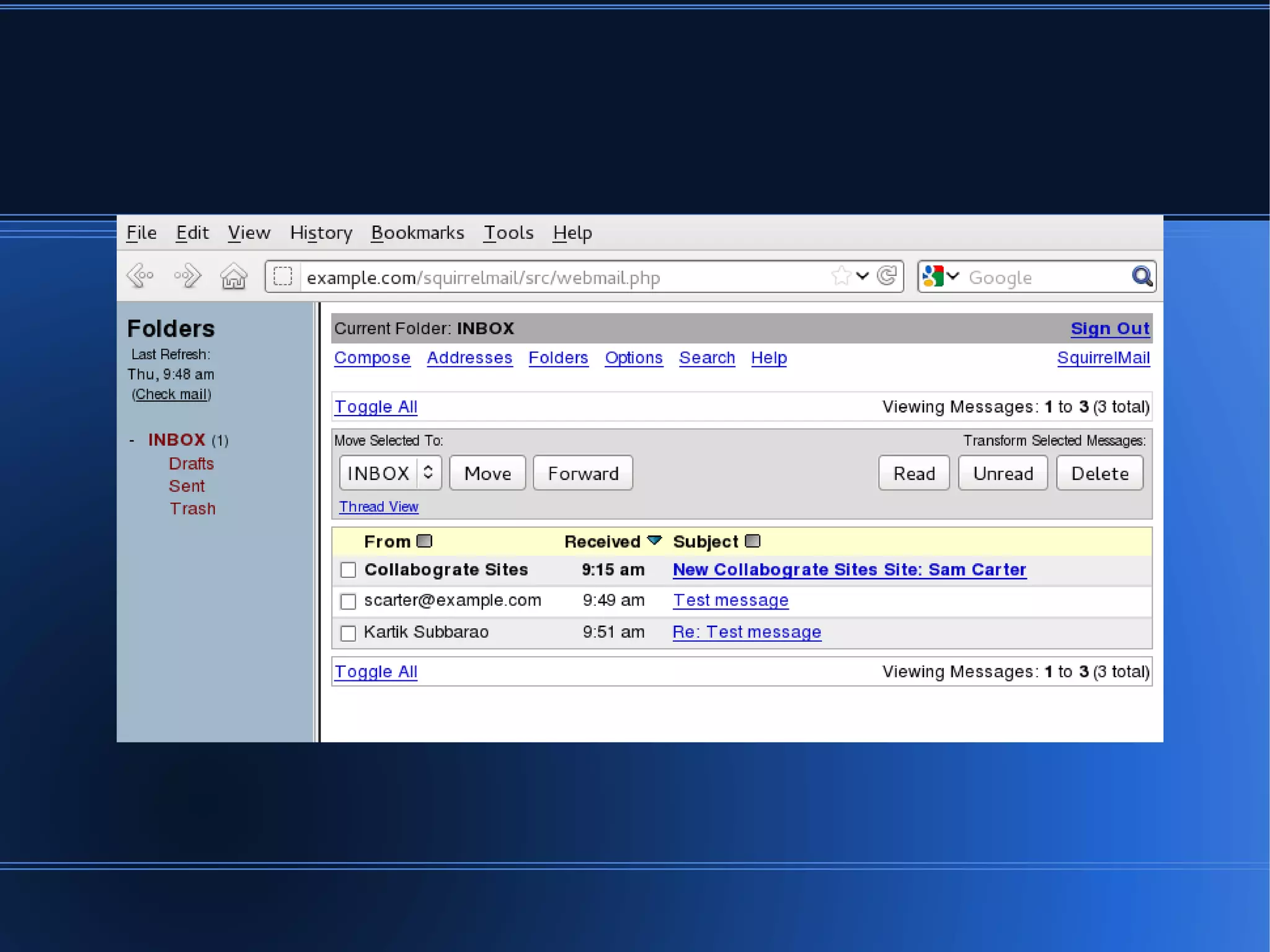Bookmark page with star icon
This screenshot has height=952, width=1270.
click(841, 276)
